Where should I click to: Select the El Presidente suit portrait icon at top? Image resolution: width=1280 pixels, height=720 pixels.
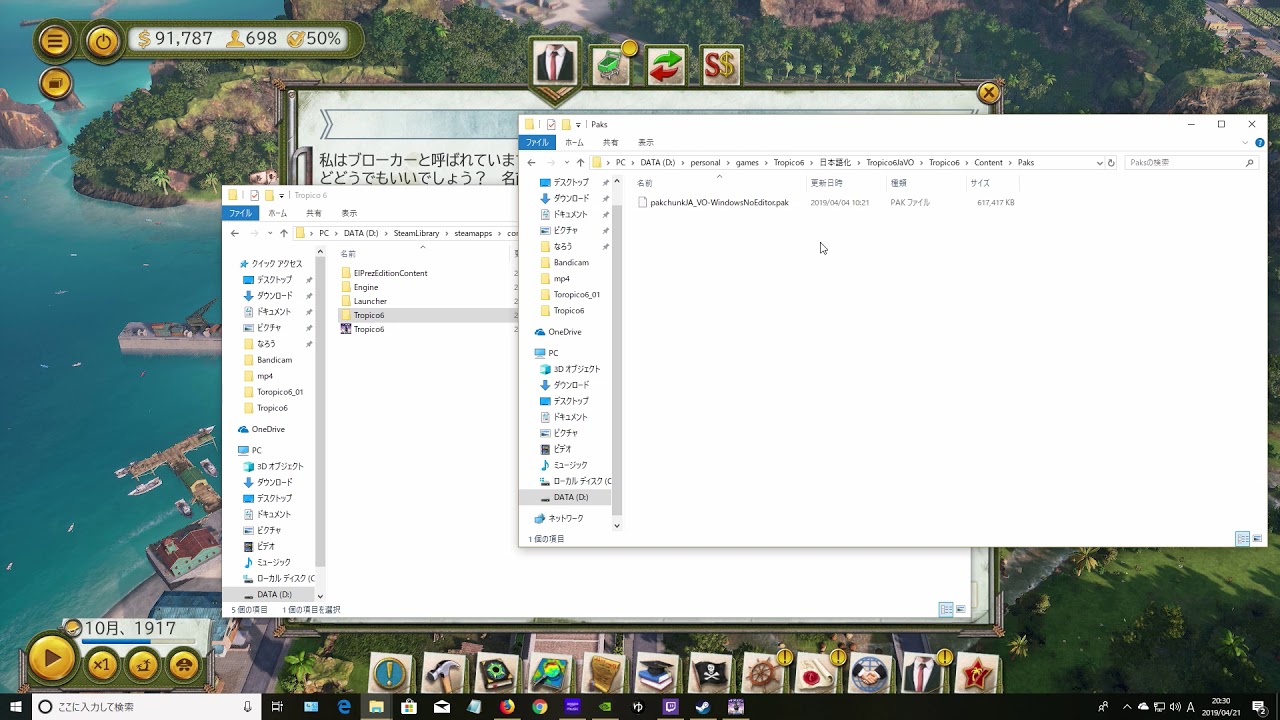(555, 65)
